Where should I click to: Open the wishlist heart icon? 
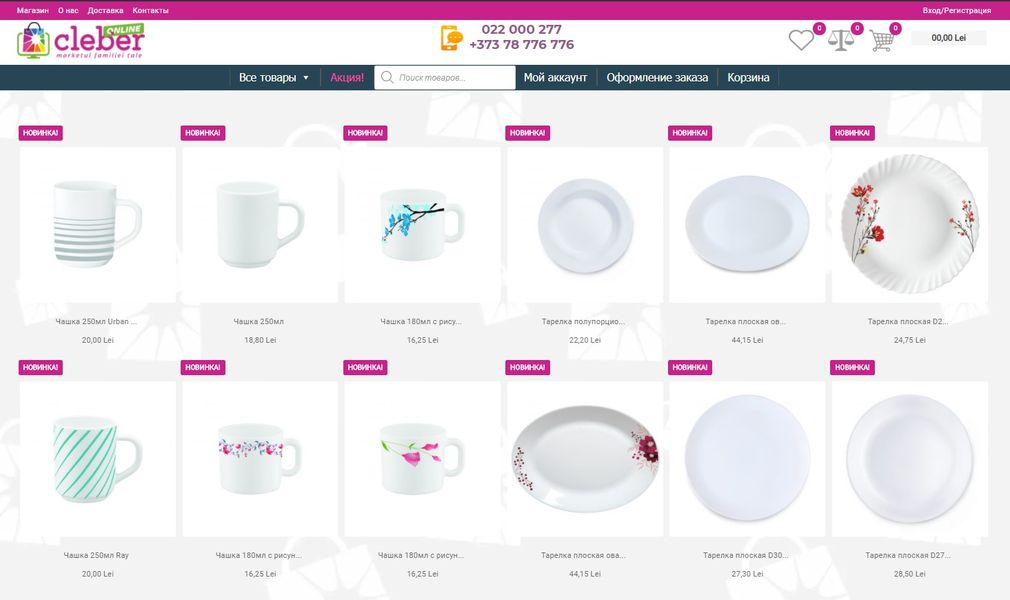pos(801,40)
